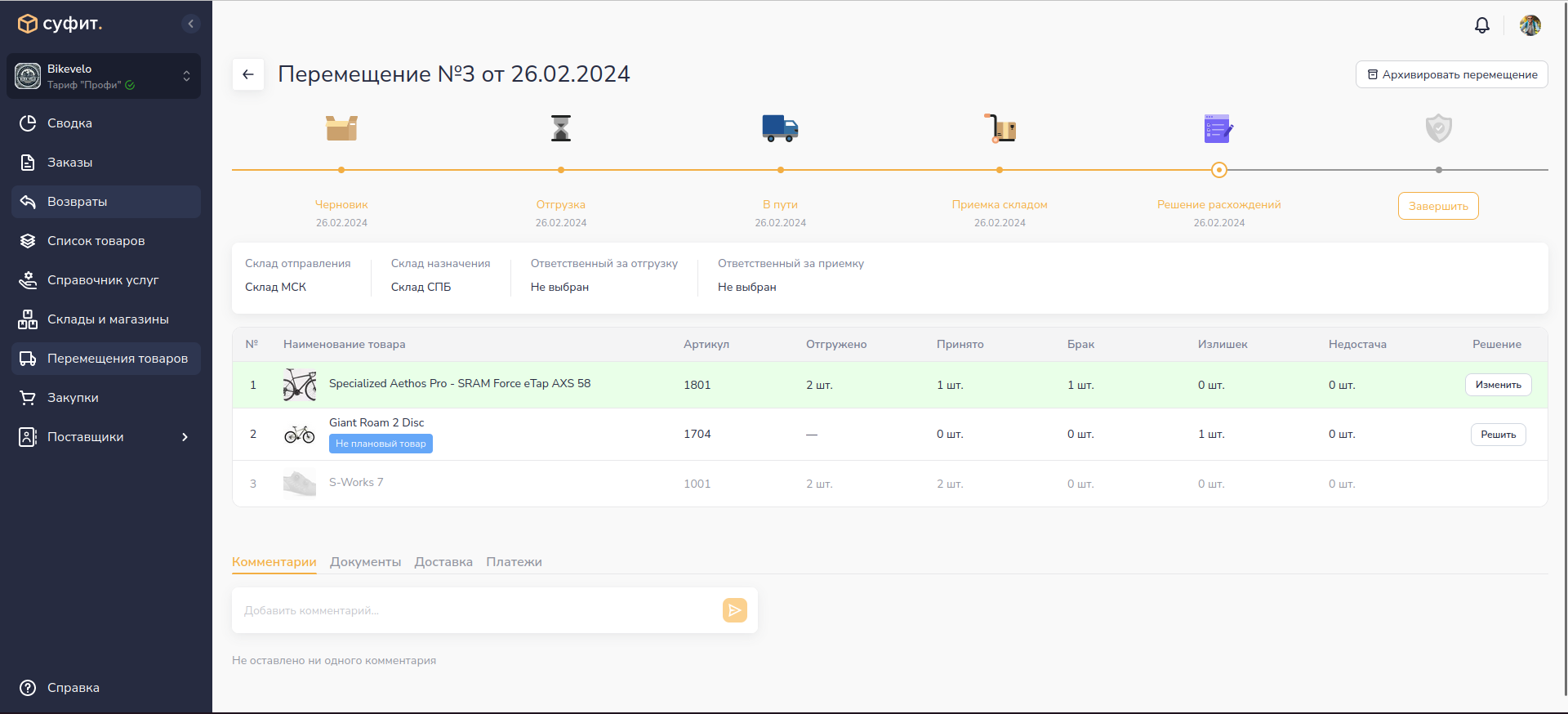1568x714 pixels.
Task: Click the Giant Roam 2 Disc product name
Action: click(376, 422)
